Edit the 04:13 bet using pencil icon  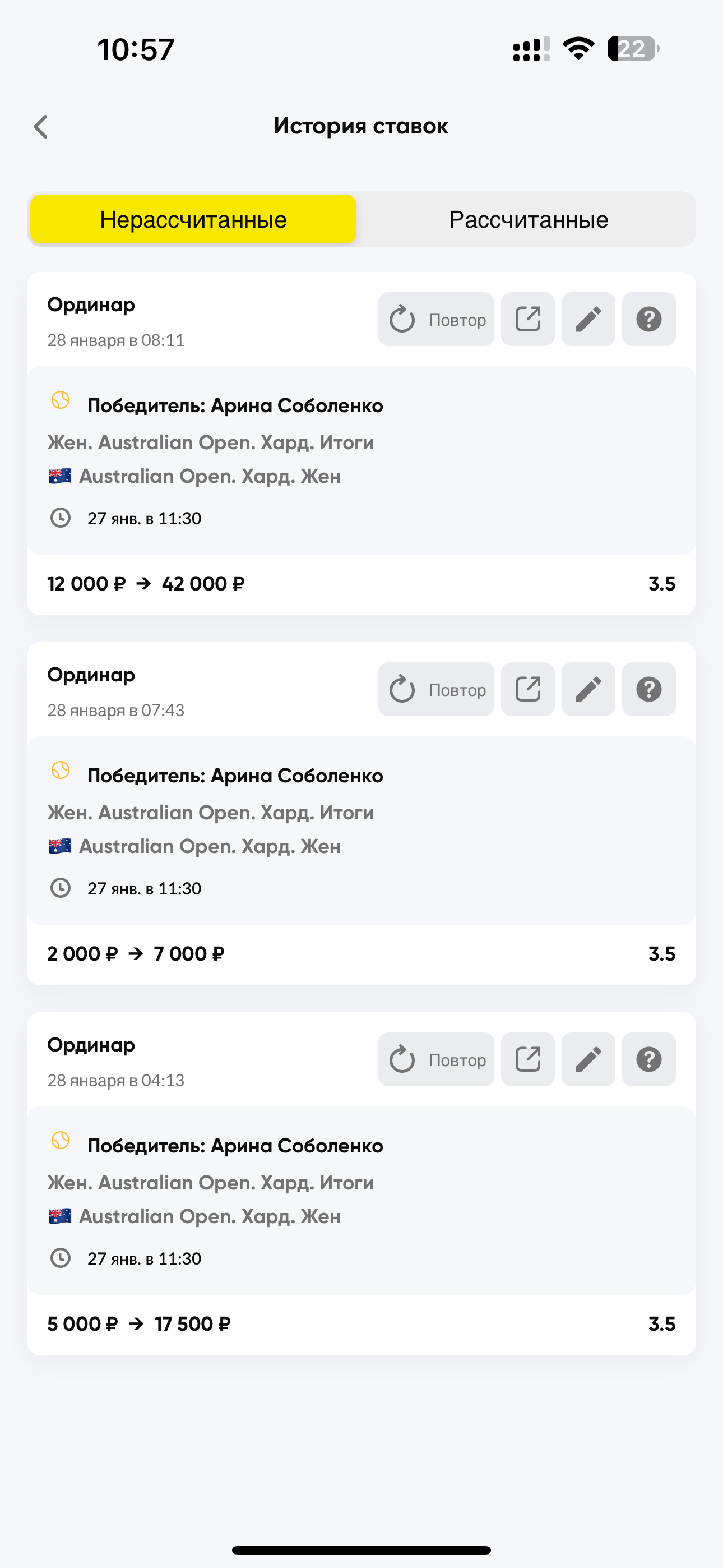pyautogui.click(x=588, y=1060)
